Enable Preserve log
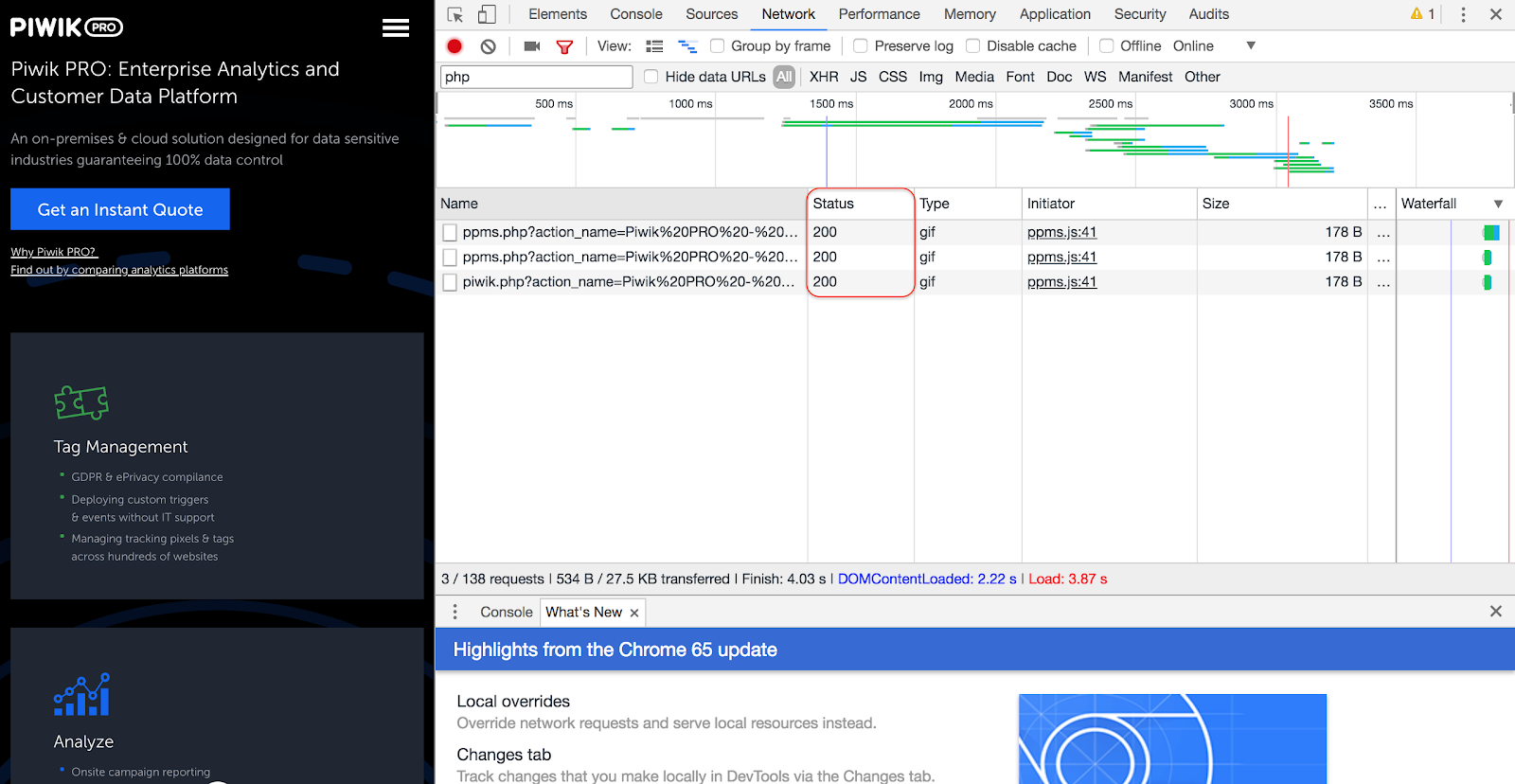 pyautogui.click(x=861, y=45)
